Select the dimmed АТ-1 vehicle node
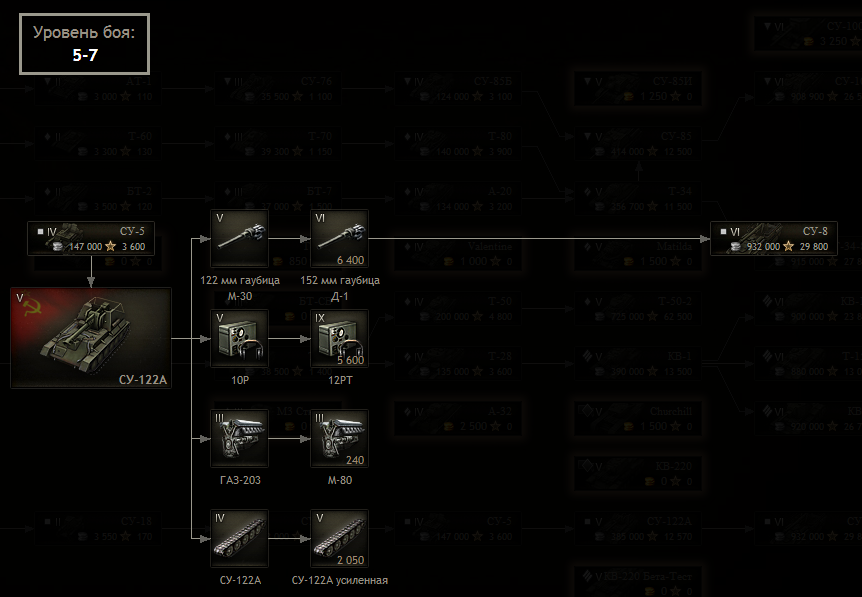862x597 pixels. pos(98,89)
